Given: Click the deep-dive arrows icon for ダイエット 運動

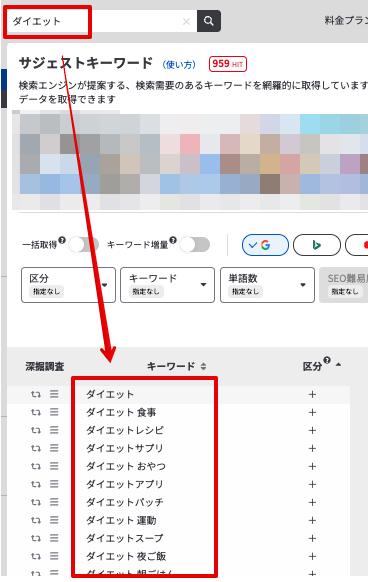Looking at the screenshot, I should tap(36, 520).
